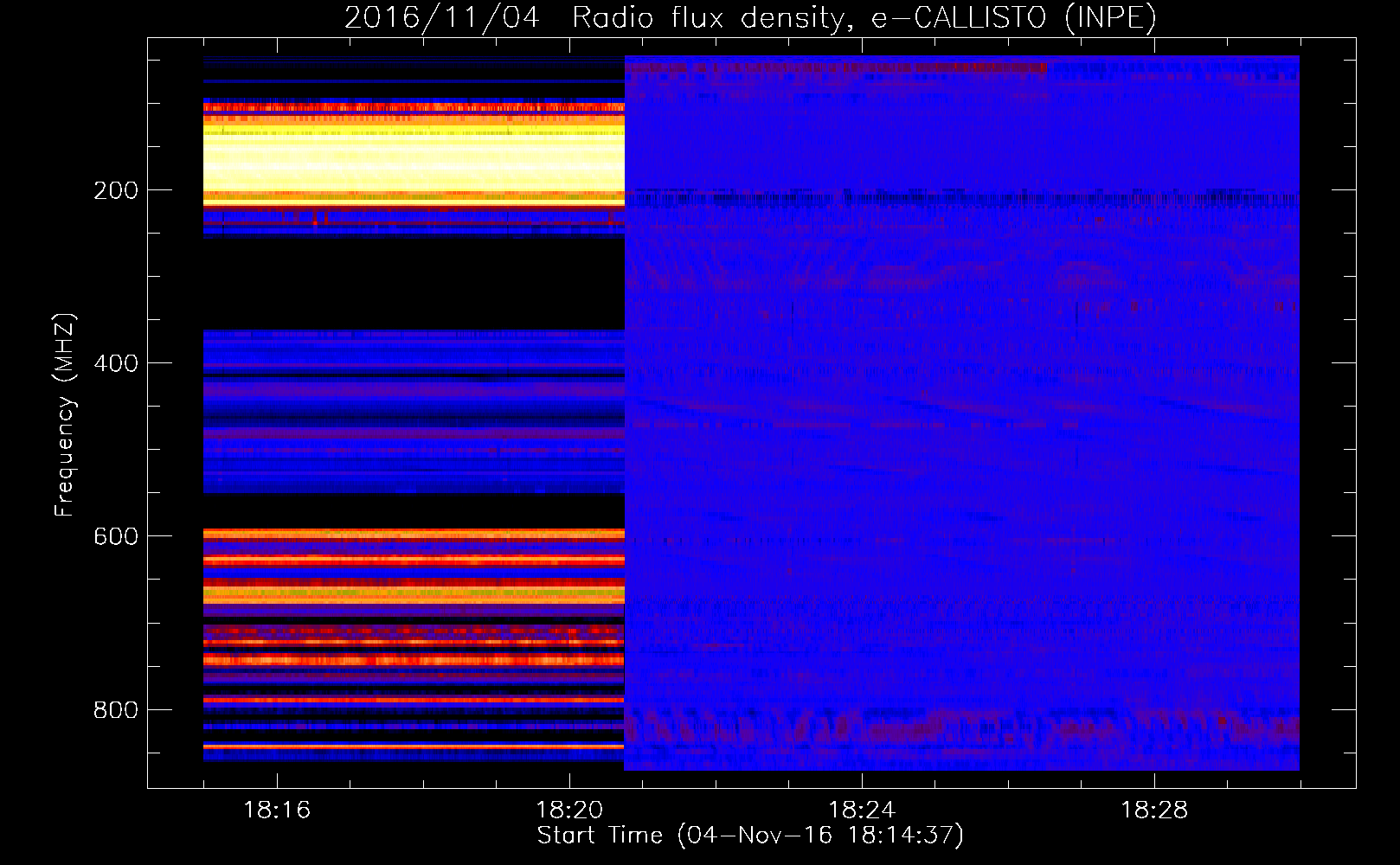1400x865 pixels.
Task: Click the 800 frequency tick label
Action: click(x=116, y=710)
